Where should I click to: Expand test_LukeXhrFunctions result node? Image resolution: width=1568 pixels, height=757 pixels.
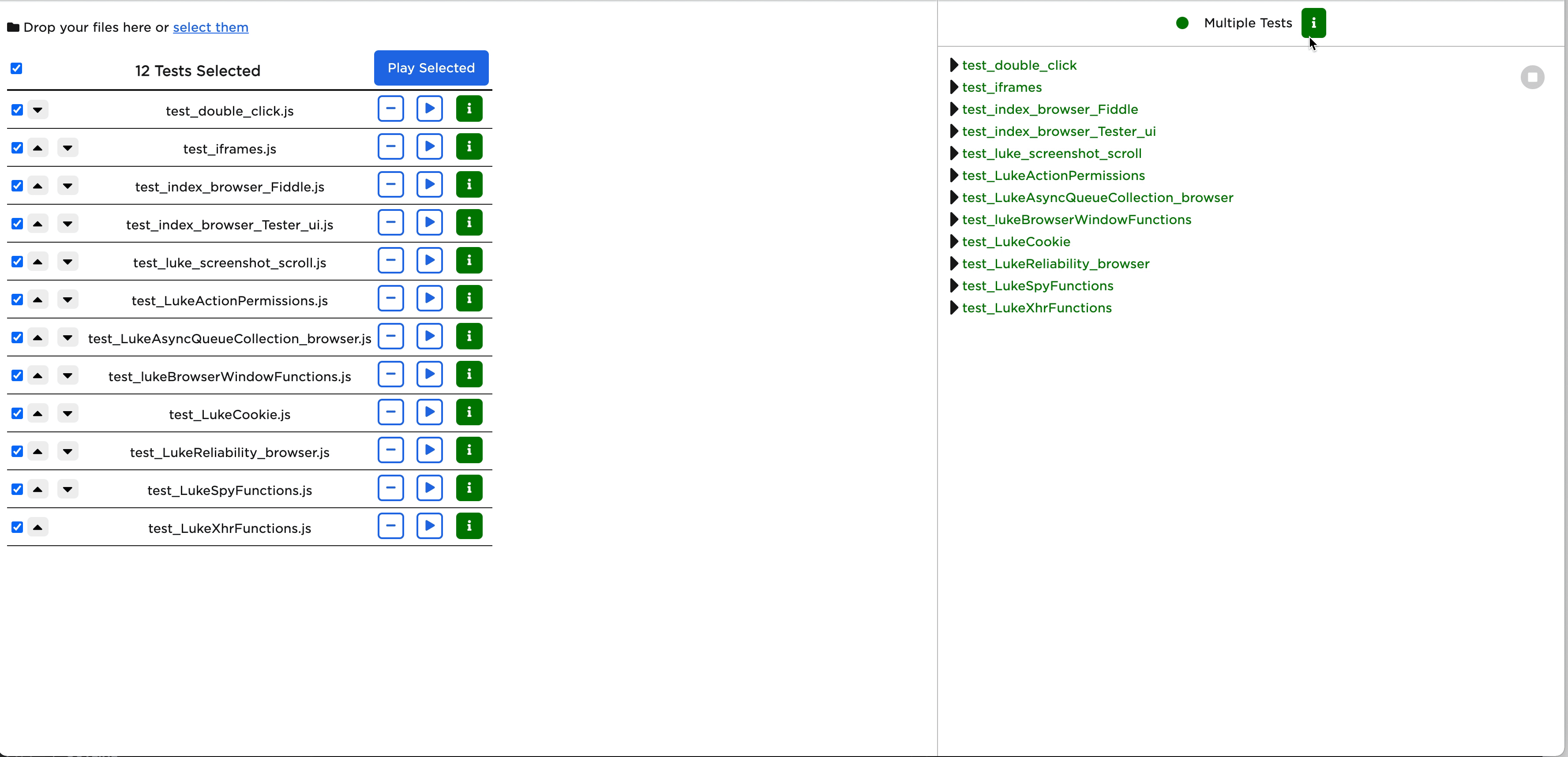click(954, 308)
